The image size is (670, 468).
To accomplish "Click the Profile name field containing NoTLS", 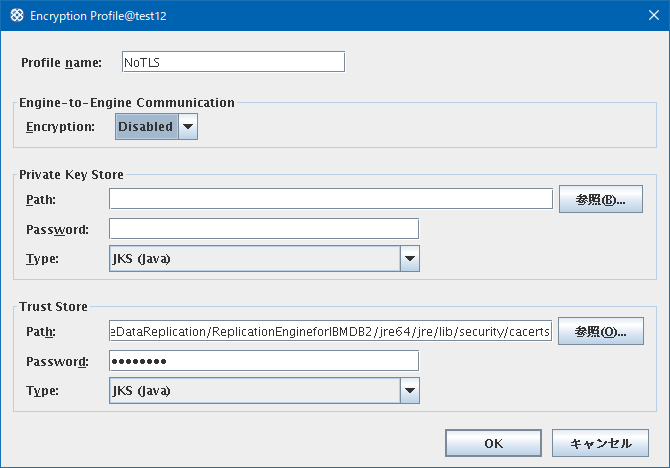I will [233, 62].
